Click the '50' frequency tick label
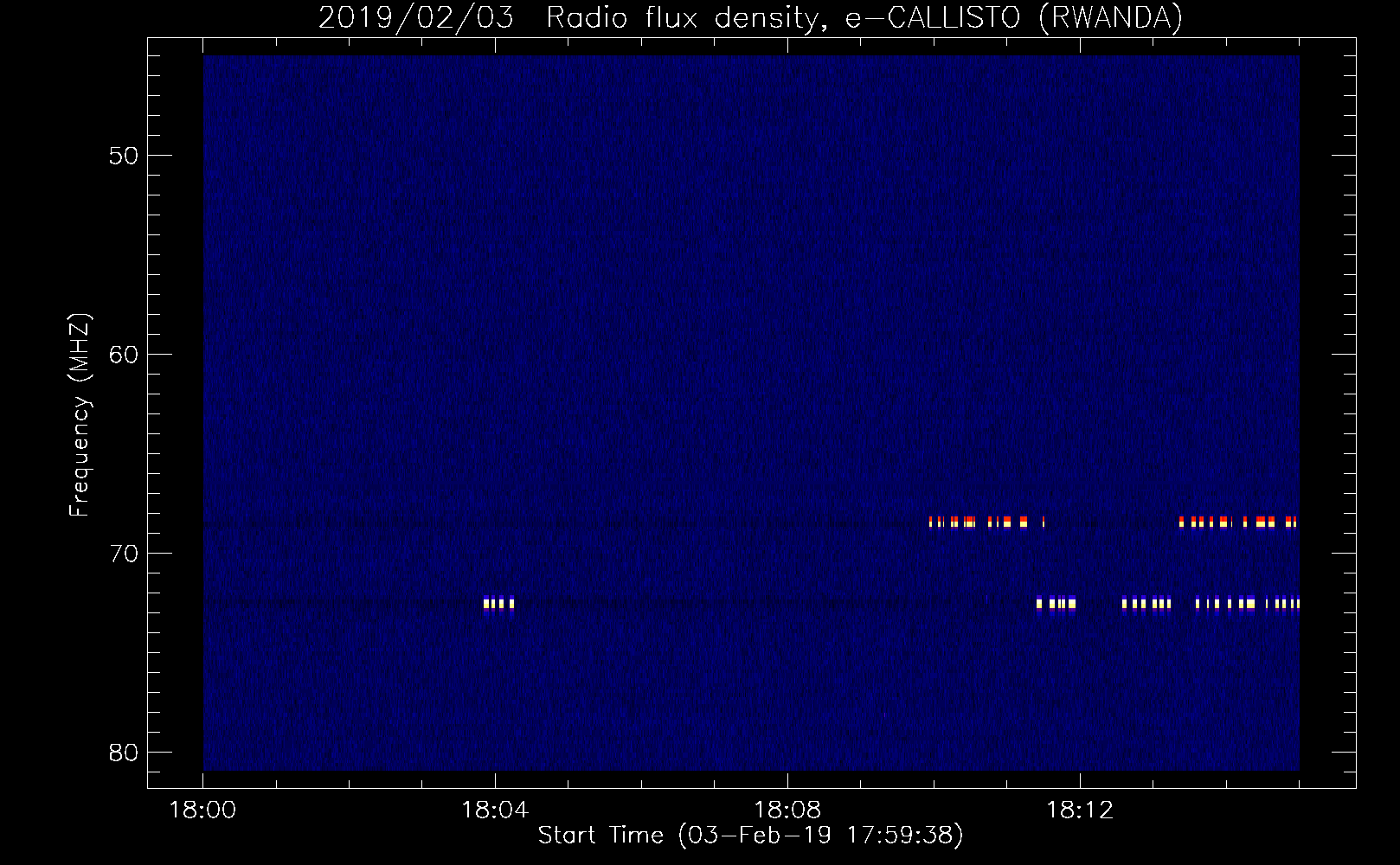 [124, 156]
